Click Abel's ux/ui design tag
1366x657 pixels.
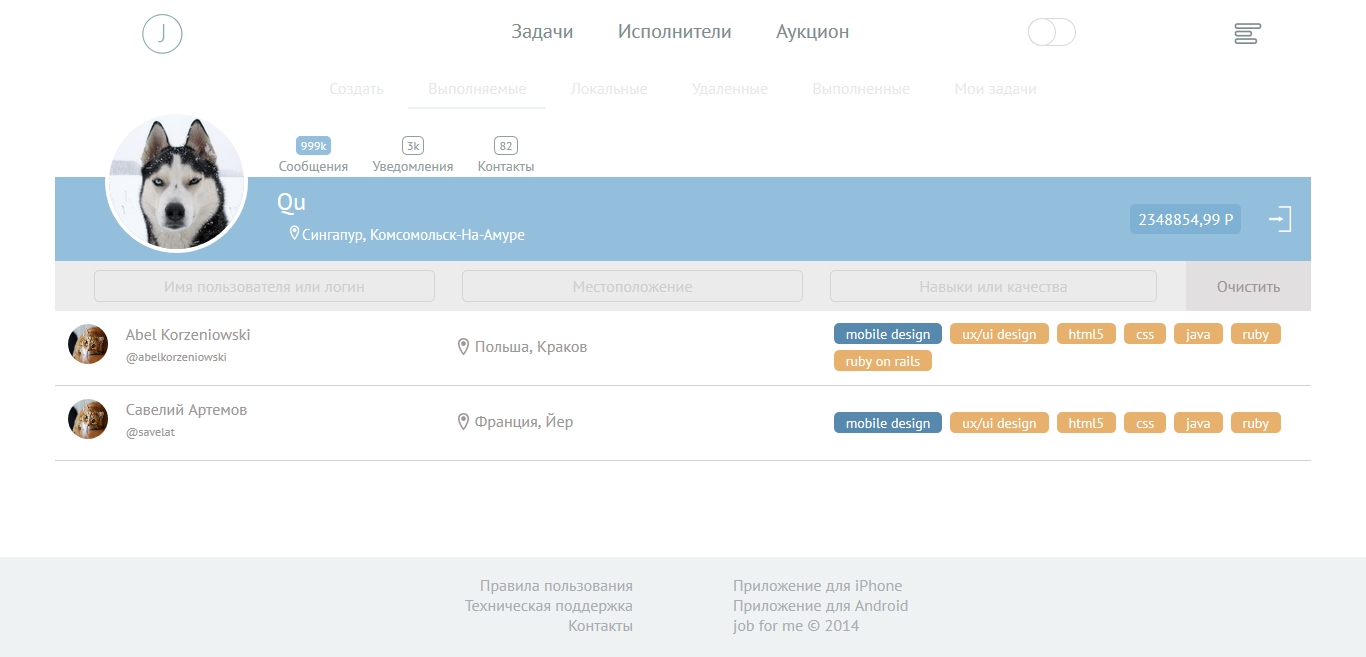coord(999,334)
